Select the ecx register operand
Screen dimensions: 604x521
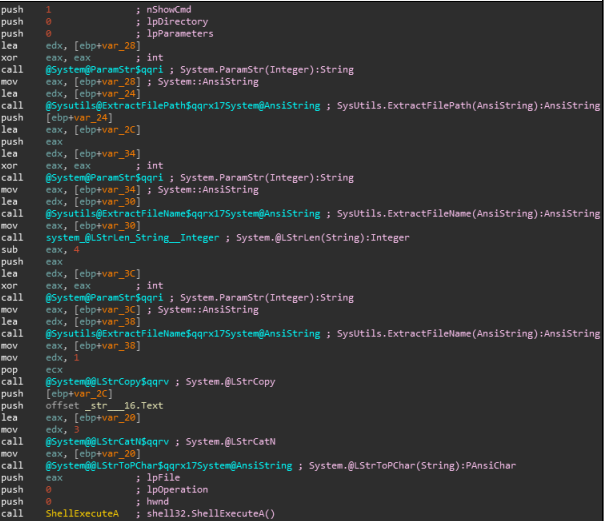(x=54, y=370)
